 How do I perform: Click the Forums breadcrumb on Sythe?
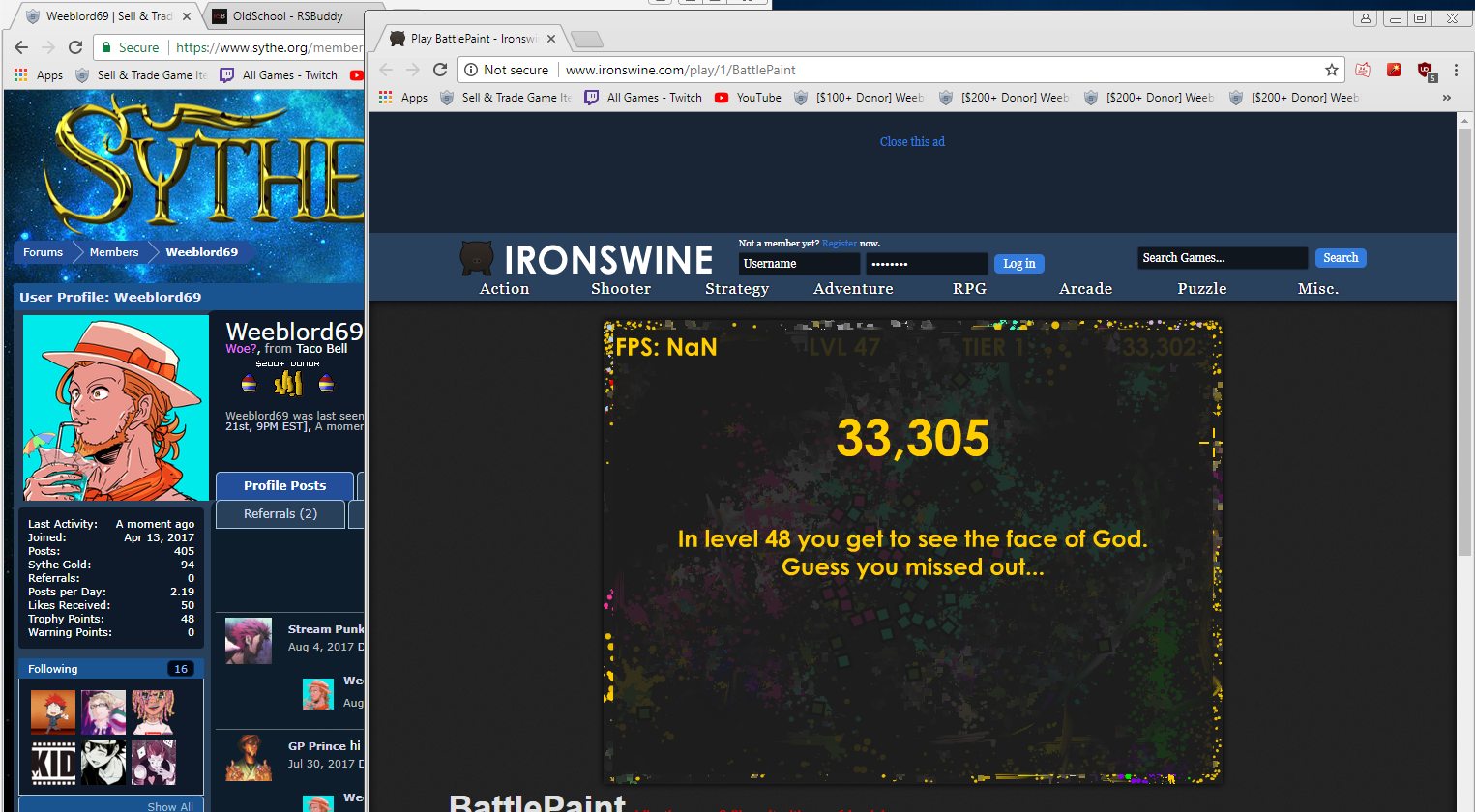[x=43, y=252]
